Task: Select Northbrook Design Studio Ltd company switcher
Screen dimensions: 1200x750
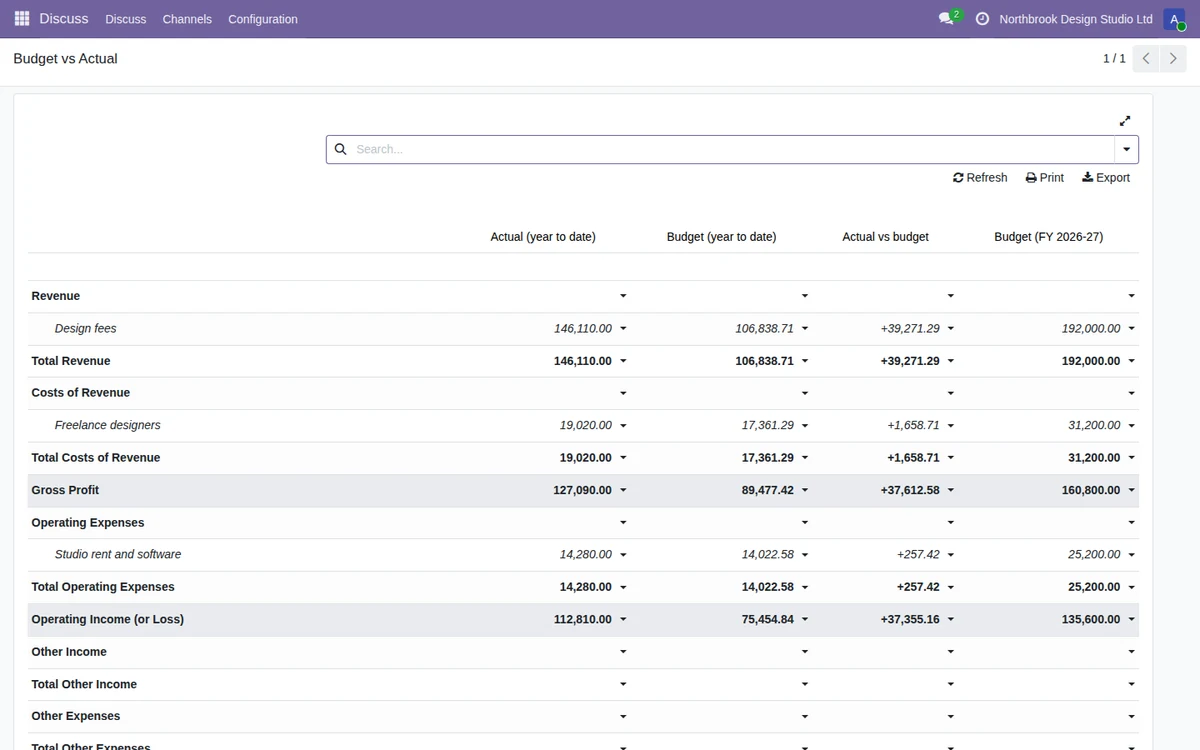Action: click(x=1076, y=19)
